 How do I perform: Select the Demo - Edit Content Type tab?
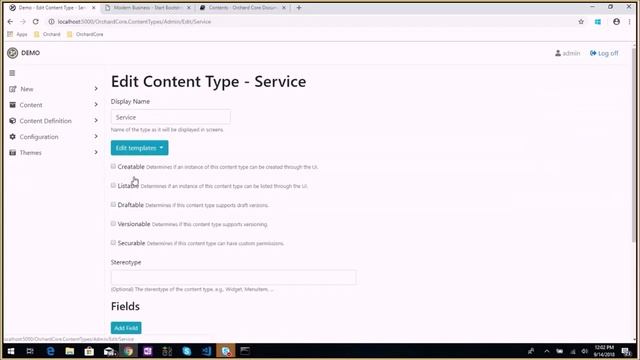click(52, 8)
